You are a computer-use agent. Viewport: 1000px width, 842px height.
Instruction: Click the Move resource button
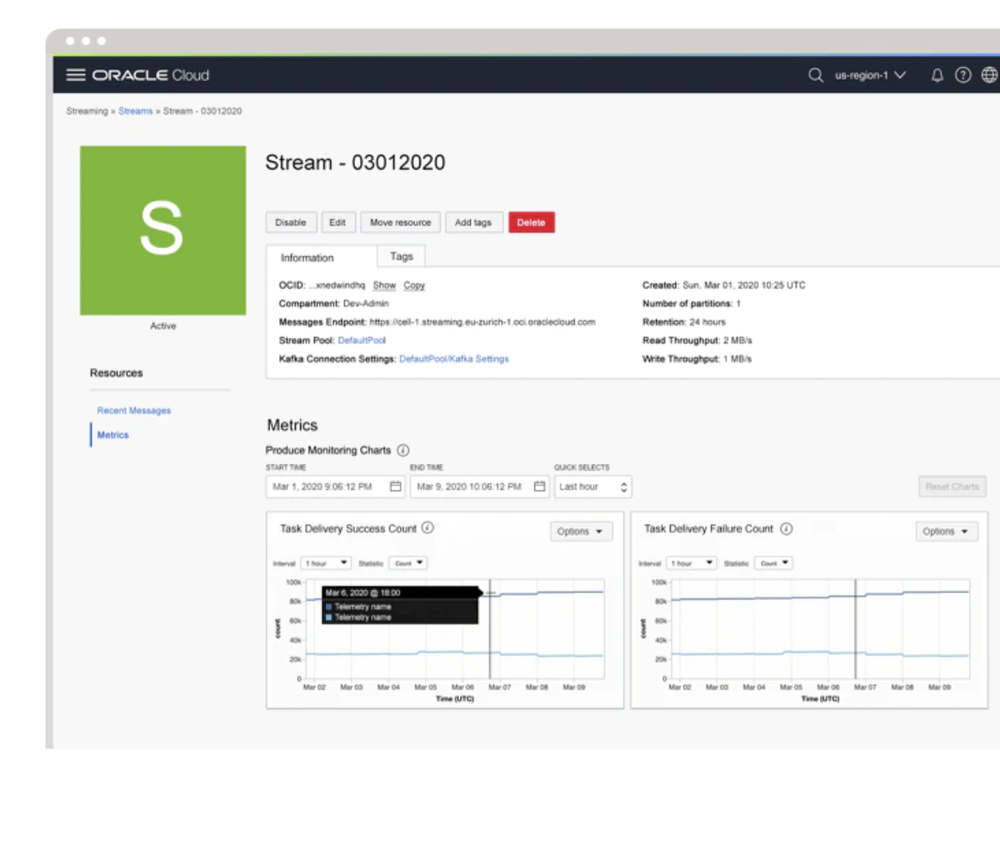[401, 223]
